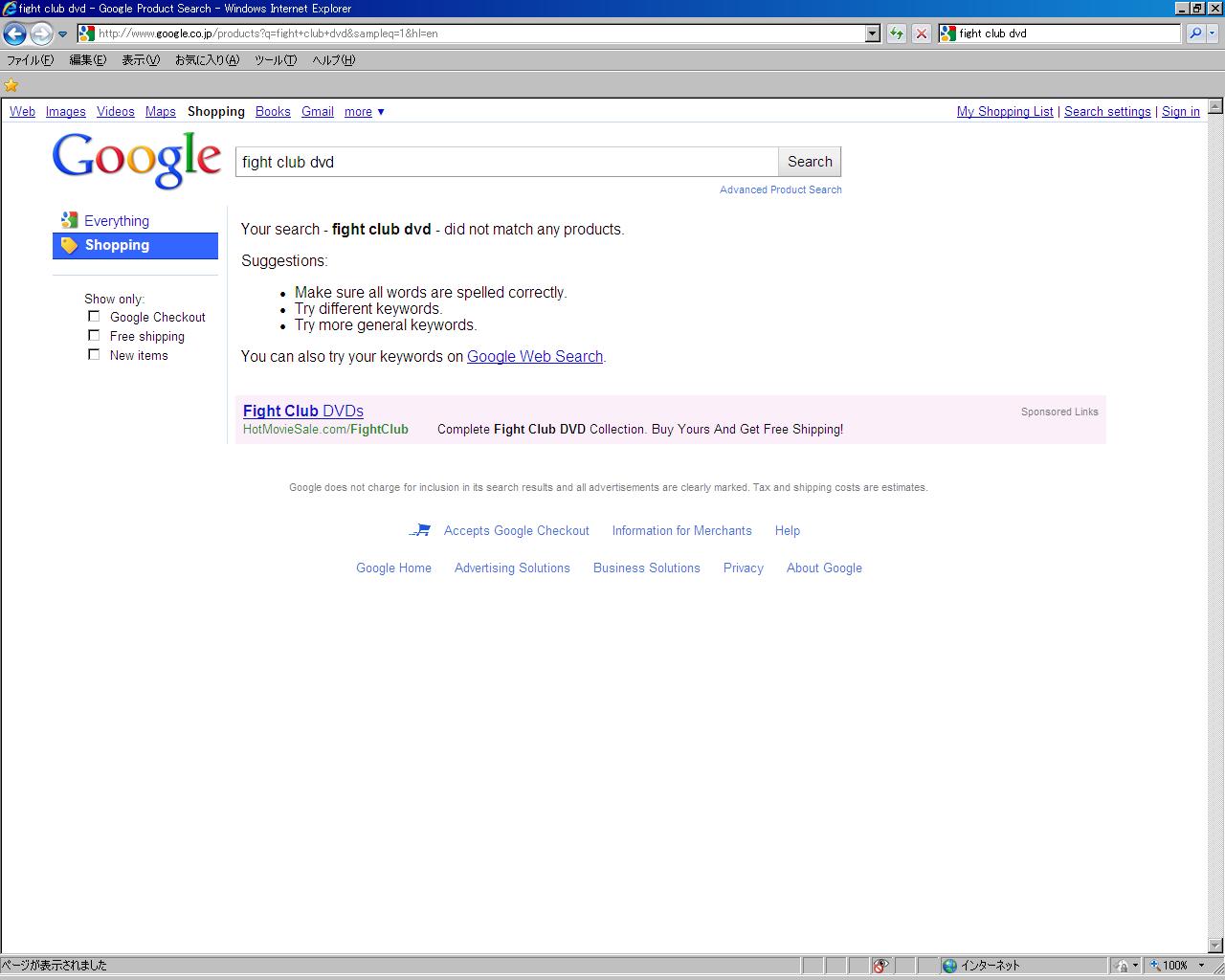The image size is (1225, 980).
Task: Click the Google logo
Action: click(137, 160)
